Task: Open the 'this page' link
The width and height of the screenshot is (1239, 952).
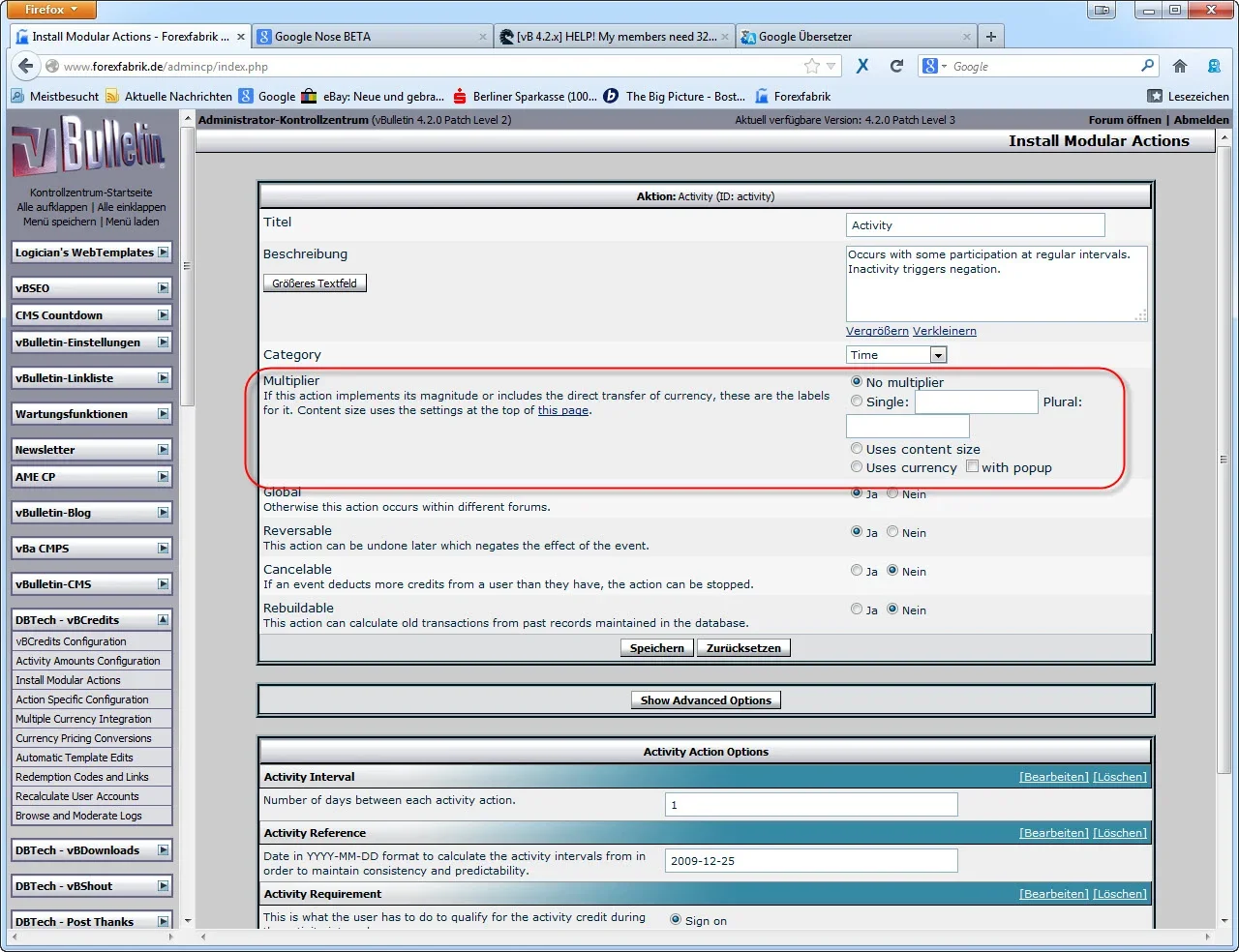Action: click(563, 410)
